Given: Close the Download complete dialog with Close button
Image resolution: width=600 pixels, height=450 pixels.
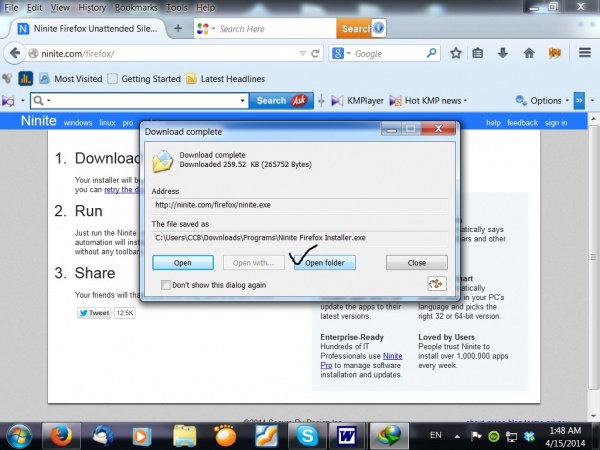Looking at the screenshot, I should click(416, 262).
